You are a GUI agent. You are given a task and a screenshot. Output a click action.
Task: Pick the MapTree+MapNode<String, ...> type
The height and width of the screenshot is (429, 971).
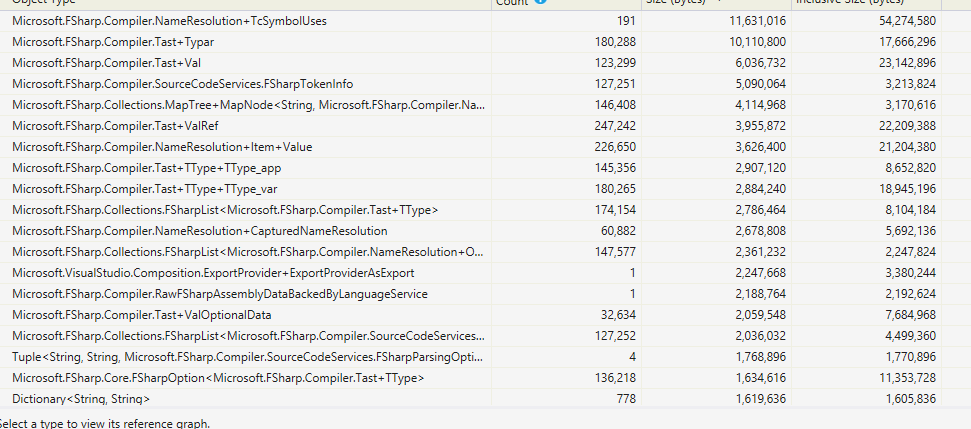point(248,105)
